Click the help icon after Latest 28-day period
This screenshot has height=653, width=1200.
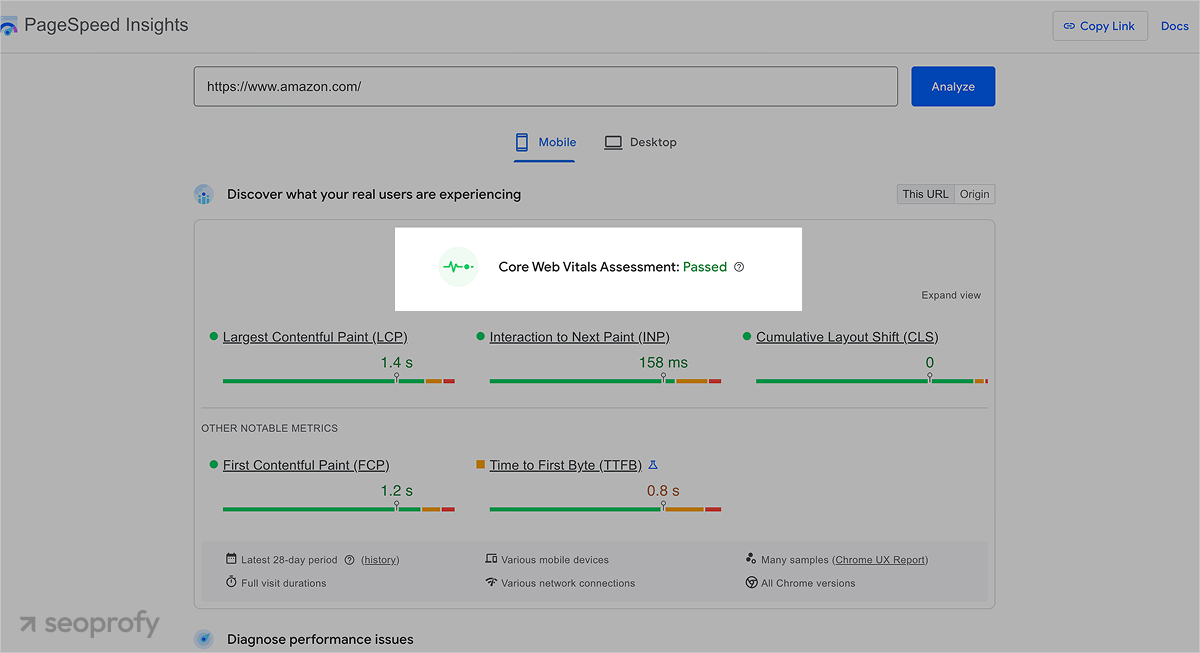point(349,560)
